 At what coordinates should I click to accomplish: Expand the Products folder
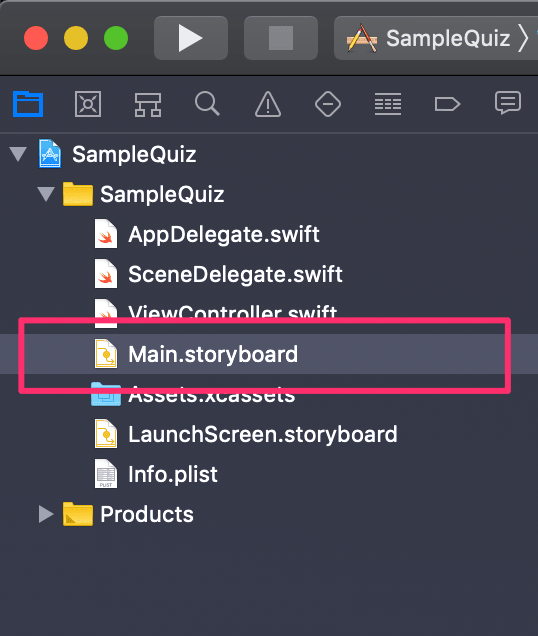click(x=46, y=514)
